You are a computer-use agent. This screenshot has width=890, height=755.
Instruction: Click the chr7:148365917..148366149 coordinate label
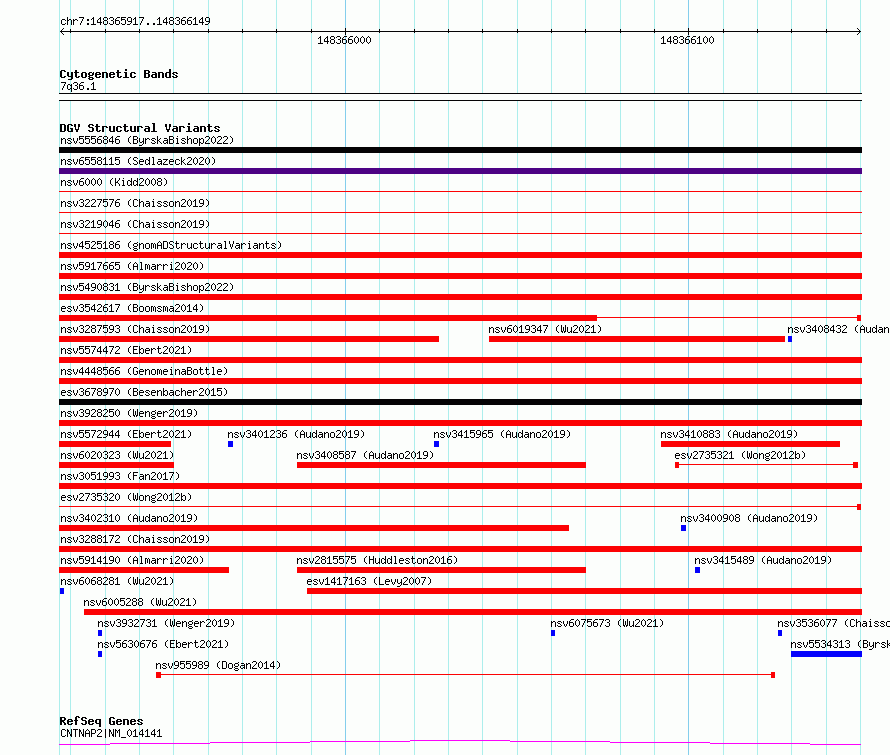135,21
